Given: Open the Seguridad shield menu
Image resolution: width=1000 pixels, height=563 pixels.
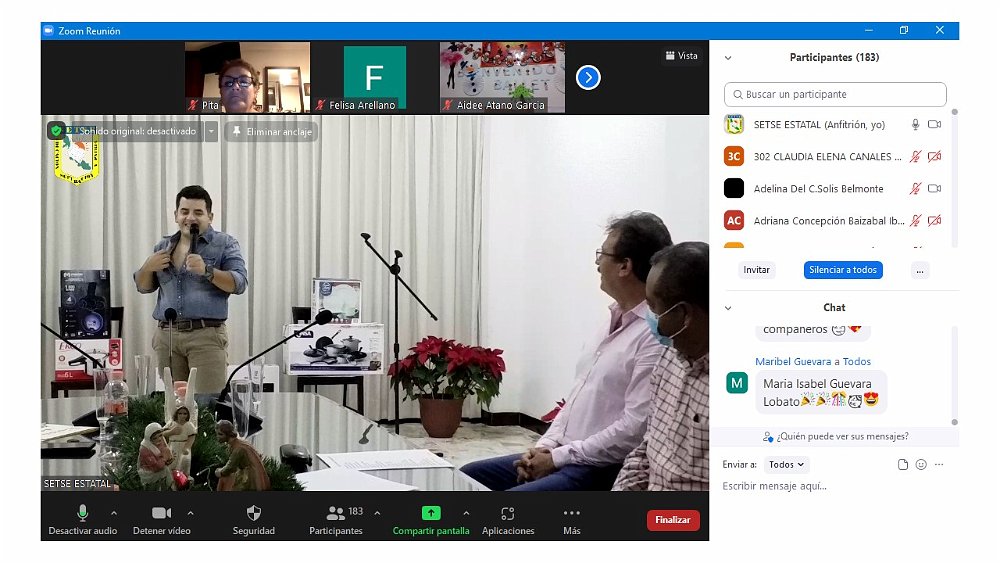Looking at the screenshot, I should tap(253, 513).
